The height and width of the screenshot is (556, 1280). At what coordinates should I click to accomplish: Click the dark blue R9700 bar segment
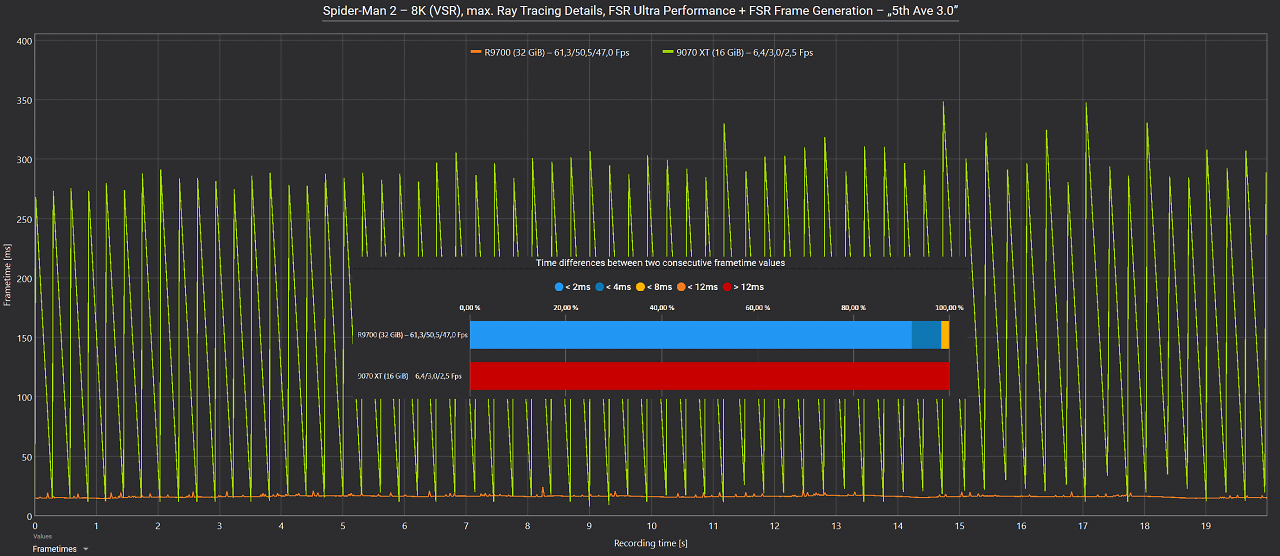[926, 335]
